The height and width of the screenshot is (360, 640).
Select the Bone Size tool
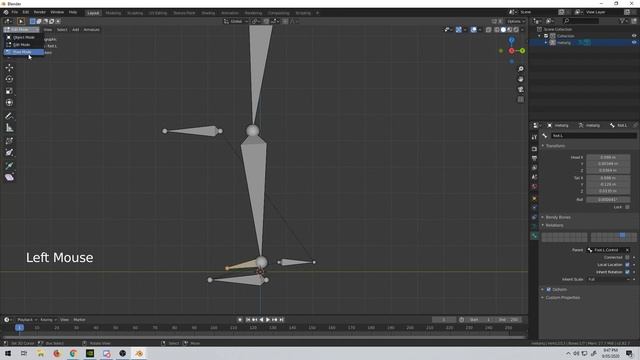(x=9, y=153)
